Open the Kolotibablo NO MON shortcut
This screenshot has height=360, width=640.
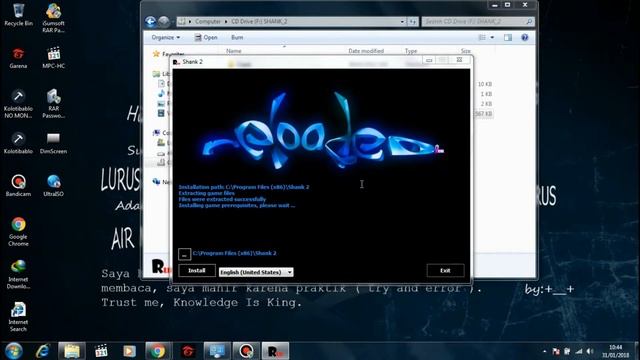point(18,104)
